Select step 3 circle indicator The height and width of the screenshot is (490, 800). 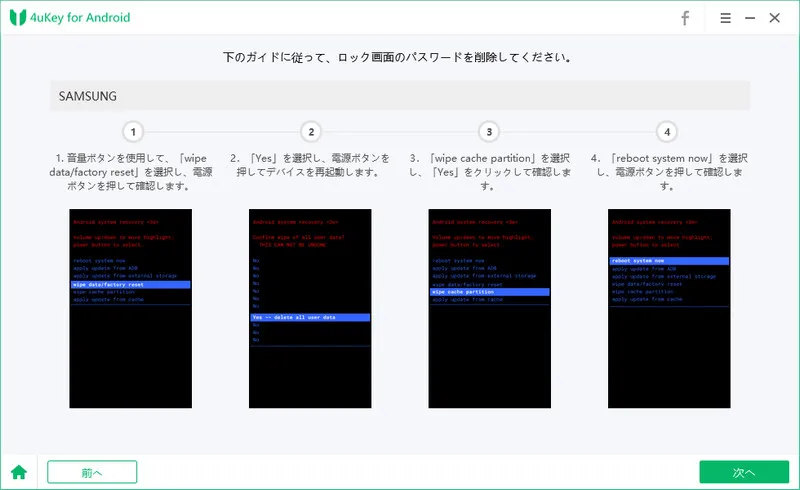pyautogui.click(x=489, y=132)
